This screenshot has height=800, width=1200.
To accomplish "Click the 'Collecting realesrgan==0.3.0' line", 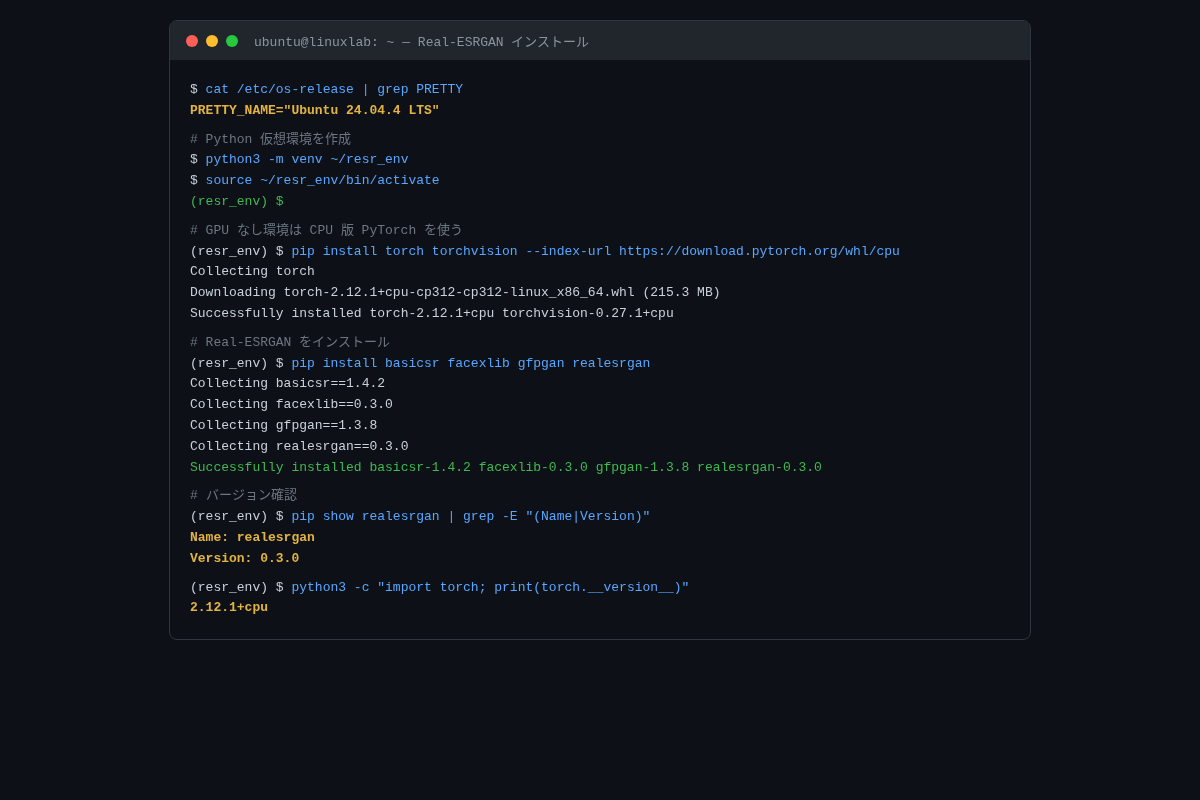I will pyautogui.click(x=299, y=447).
